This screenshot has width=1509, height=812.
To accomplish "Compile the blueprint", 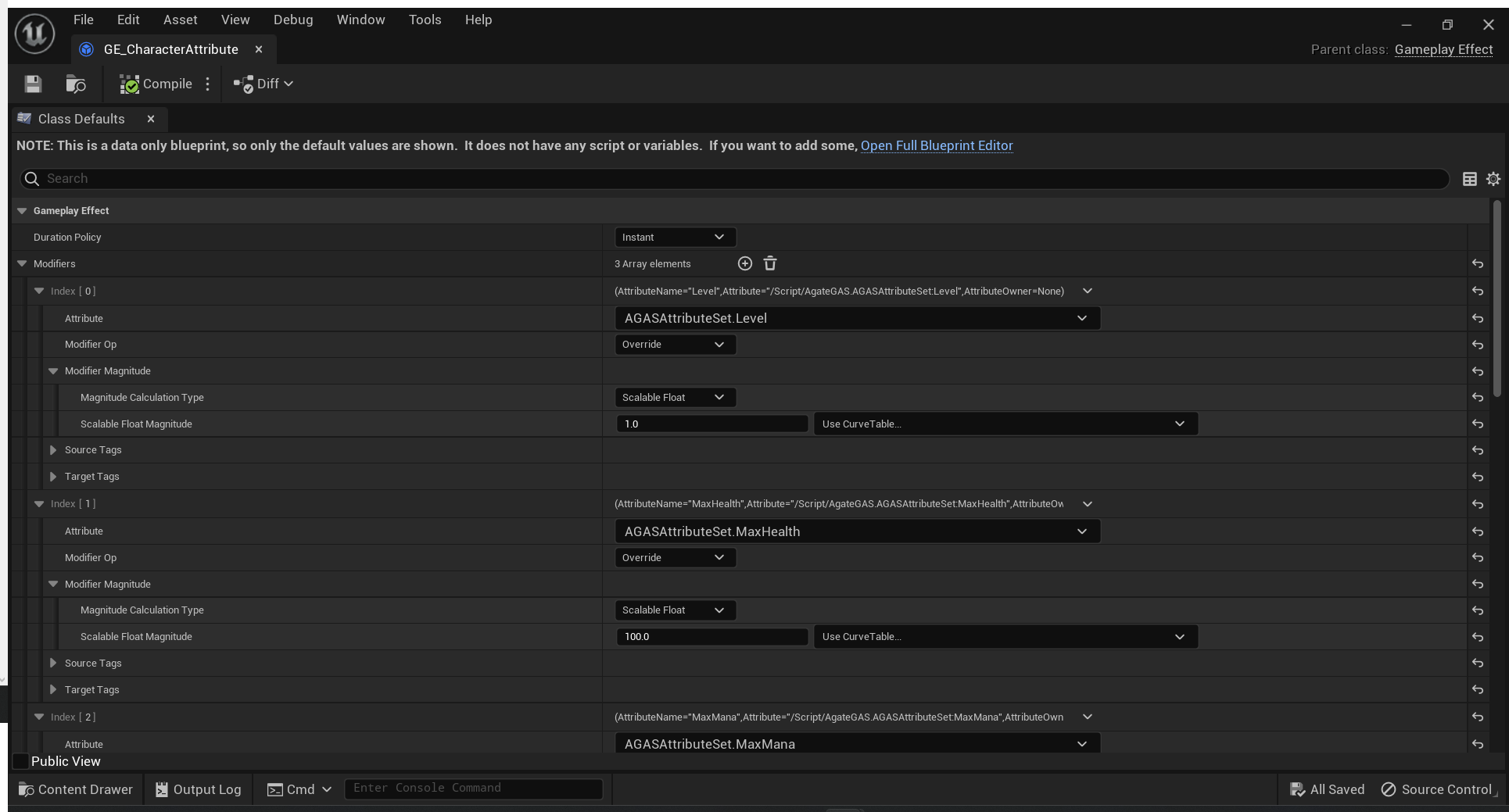I will [x=156, y=84].
